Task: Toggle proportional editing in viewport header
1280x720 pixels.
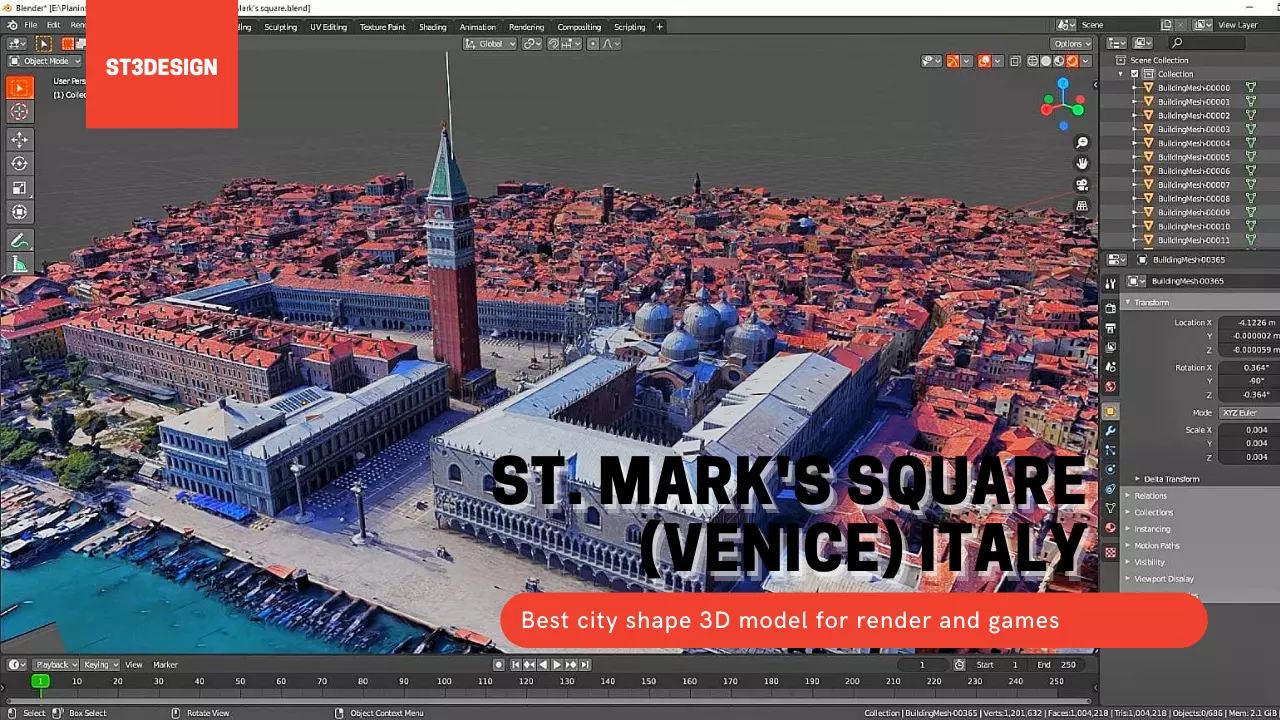Action: coord(593,44)
